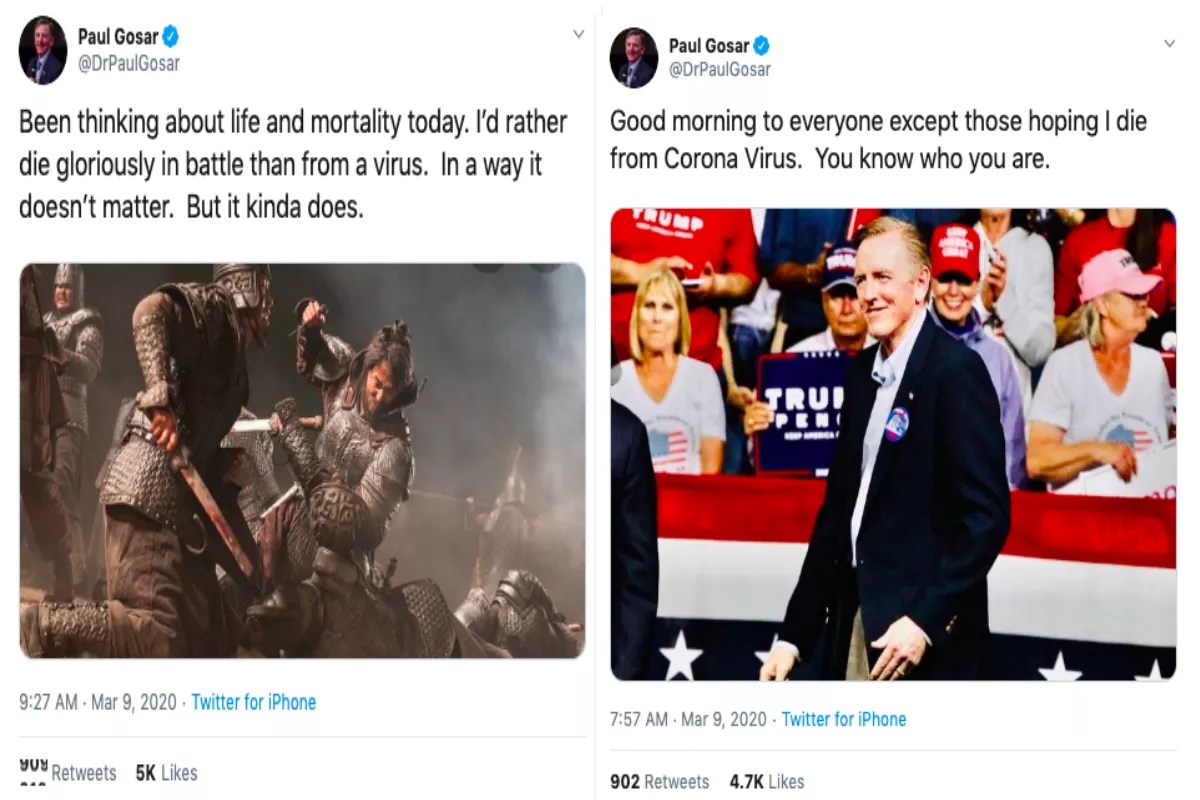Open the chevron menu on the mortality tweet
1200x800 pixels.
tap(578, 34)
